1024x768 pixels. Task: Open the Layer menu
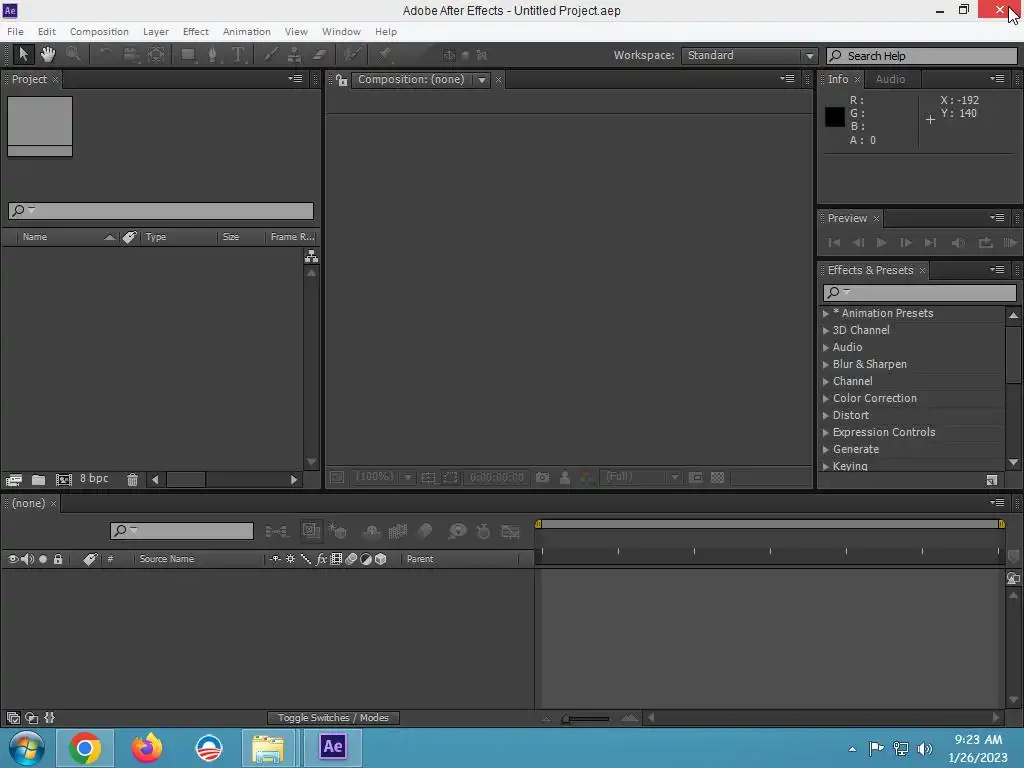(x=156, y=31)
